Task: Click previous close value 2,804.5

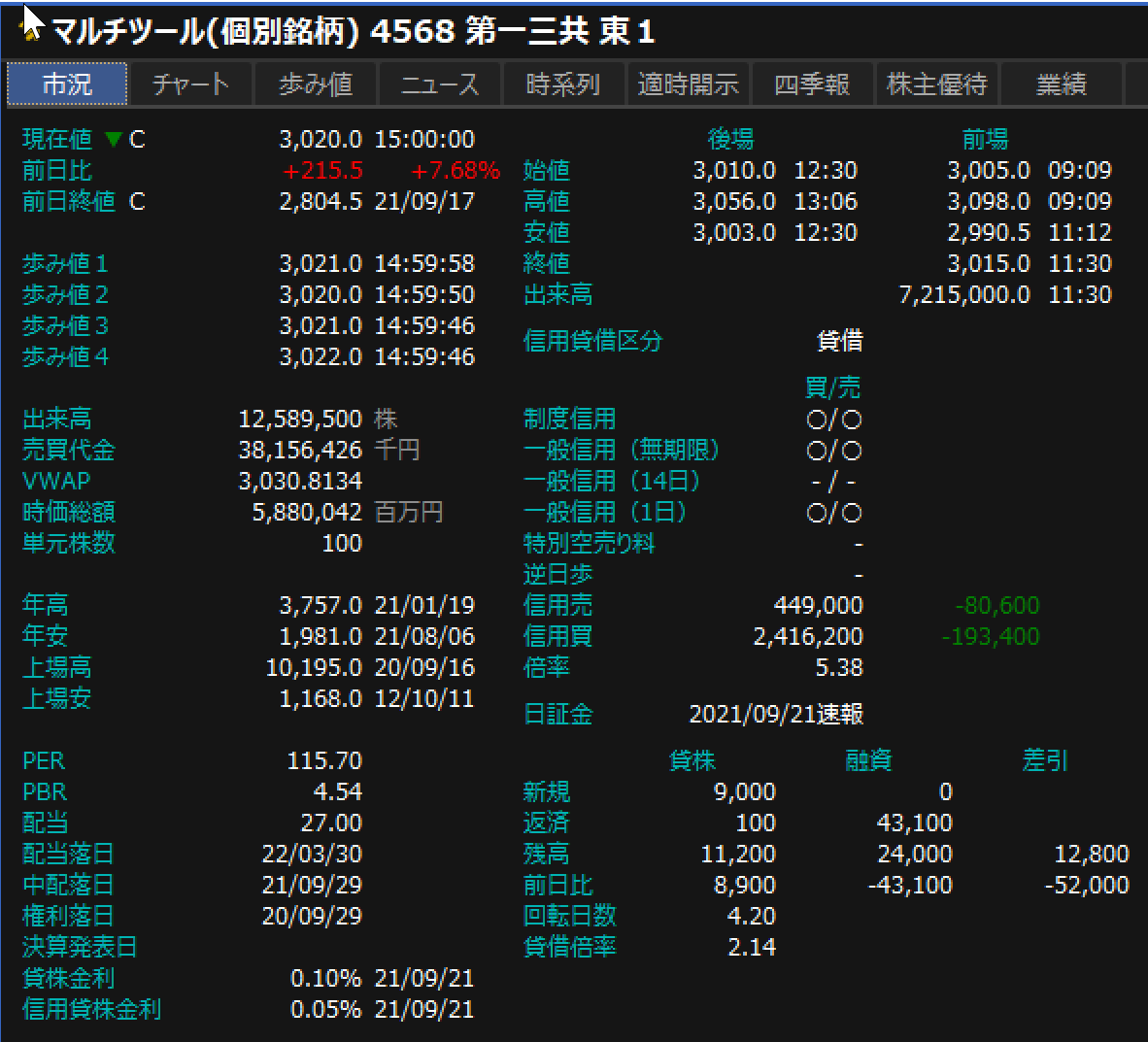Action: pyautogui.click(x=321, y=201)
